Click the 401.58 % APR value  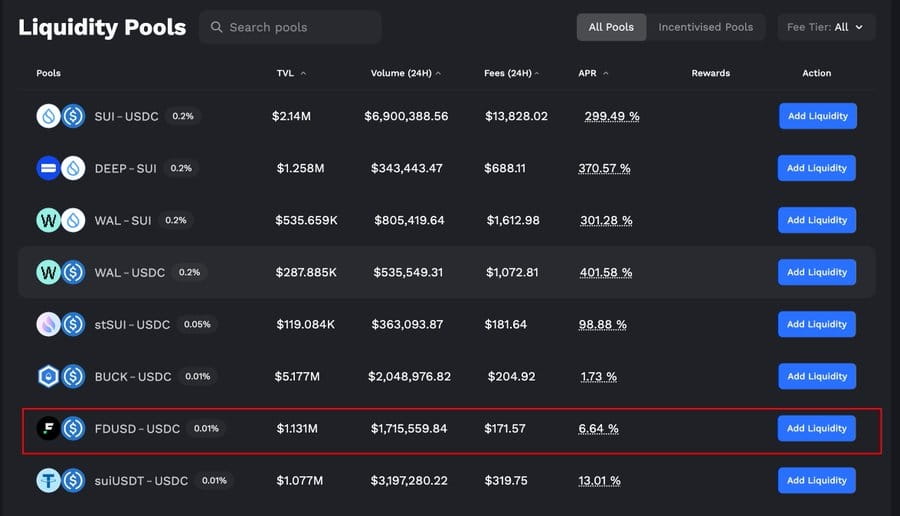(606, 272)
